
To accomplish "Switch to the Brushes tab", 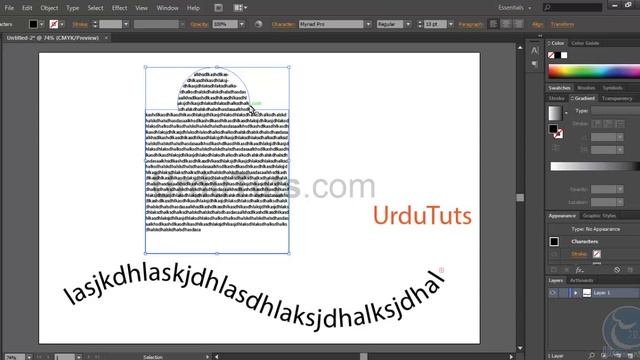I will (586, 88).
